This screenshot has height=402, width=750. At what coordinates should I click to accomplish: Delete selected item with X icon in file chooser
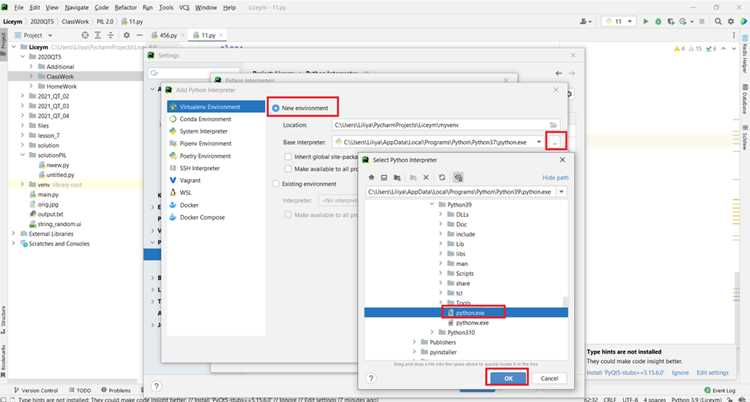(426, 178)
